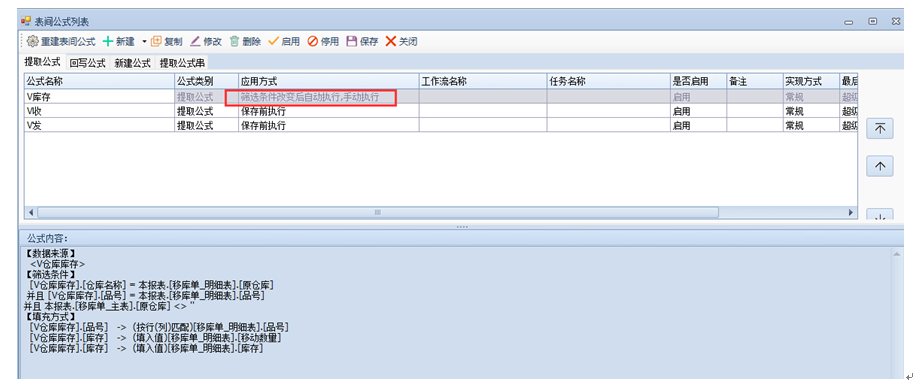Image resolution: width=923 pixels, height=385 pixels.
Task: Click the 是否启用 column header
Action: tap(699, 81)
